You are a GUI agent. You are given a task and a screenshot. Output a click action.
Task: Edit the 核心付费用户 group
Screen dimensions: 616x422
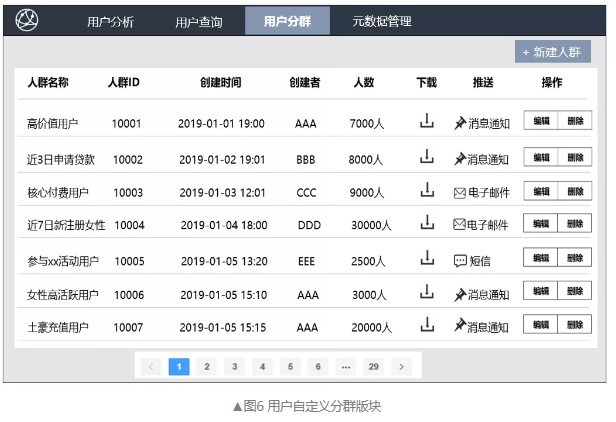(x=541, y=191)
